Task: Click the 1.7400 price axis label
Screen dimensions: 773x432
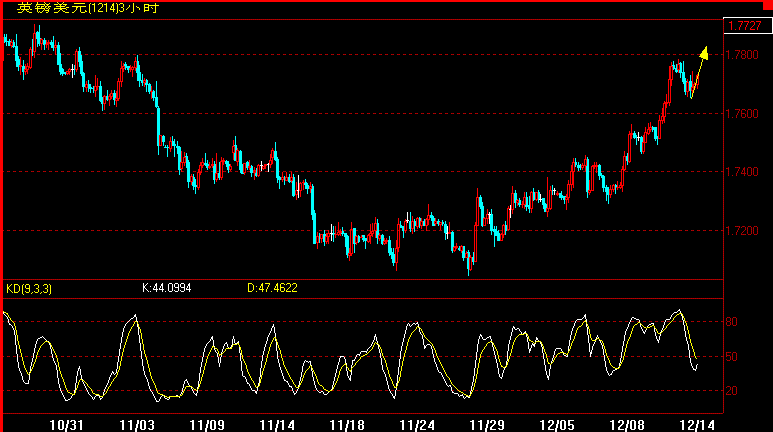Action: [x=743, y=172]
